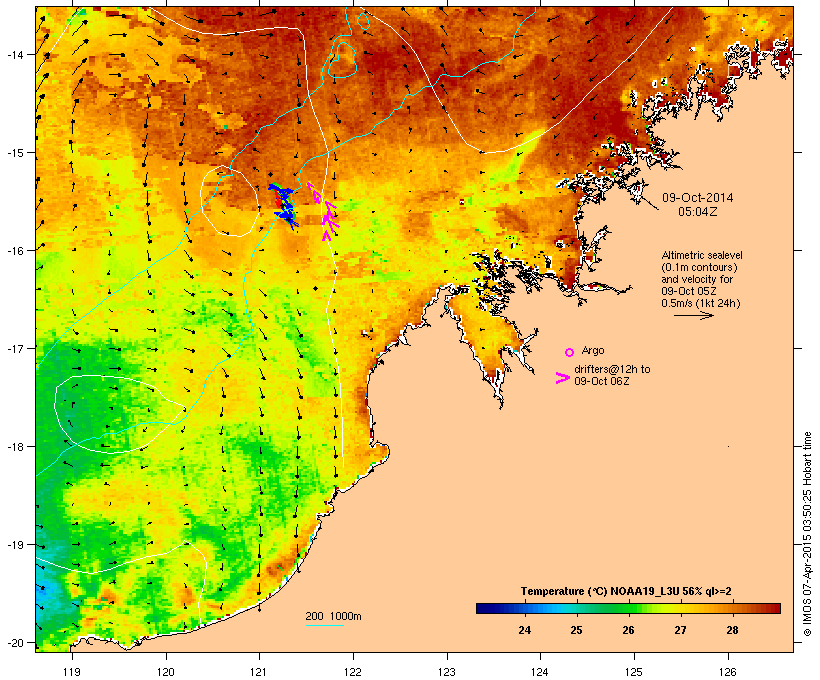The width and height of the screenshot is (820, 680).
Task: Click the magenta Argo circle legend symbol
Action: [x=569, y=353]
